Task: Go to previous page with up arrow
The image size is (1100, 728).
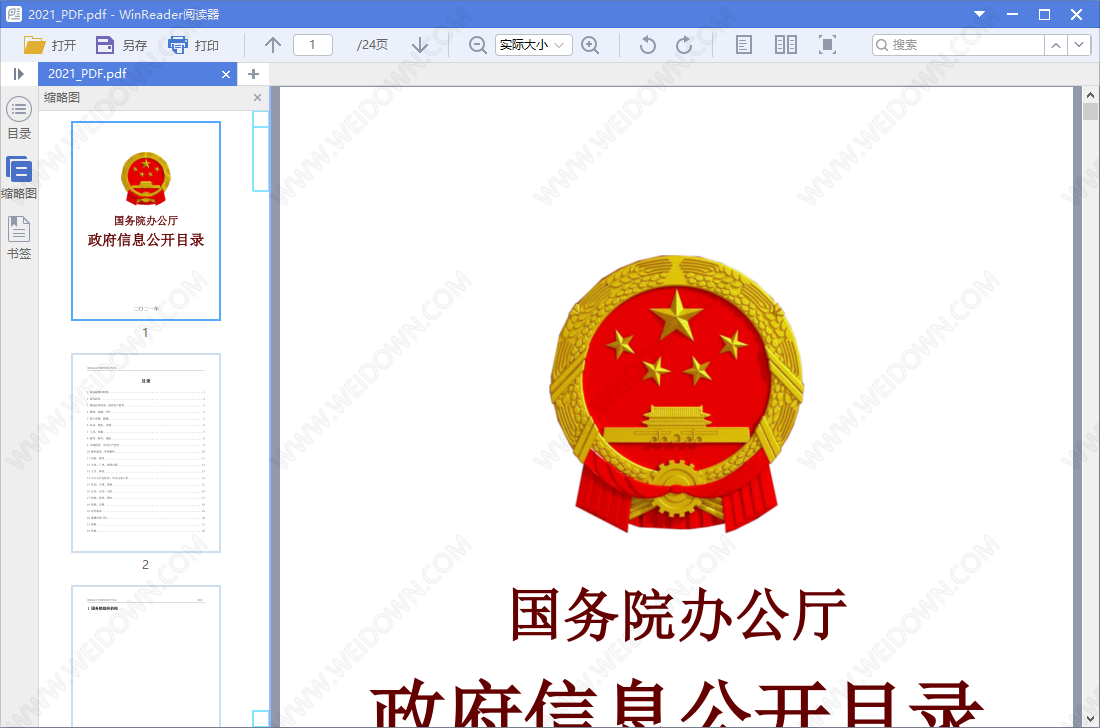Action: 273,45
